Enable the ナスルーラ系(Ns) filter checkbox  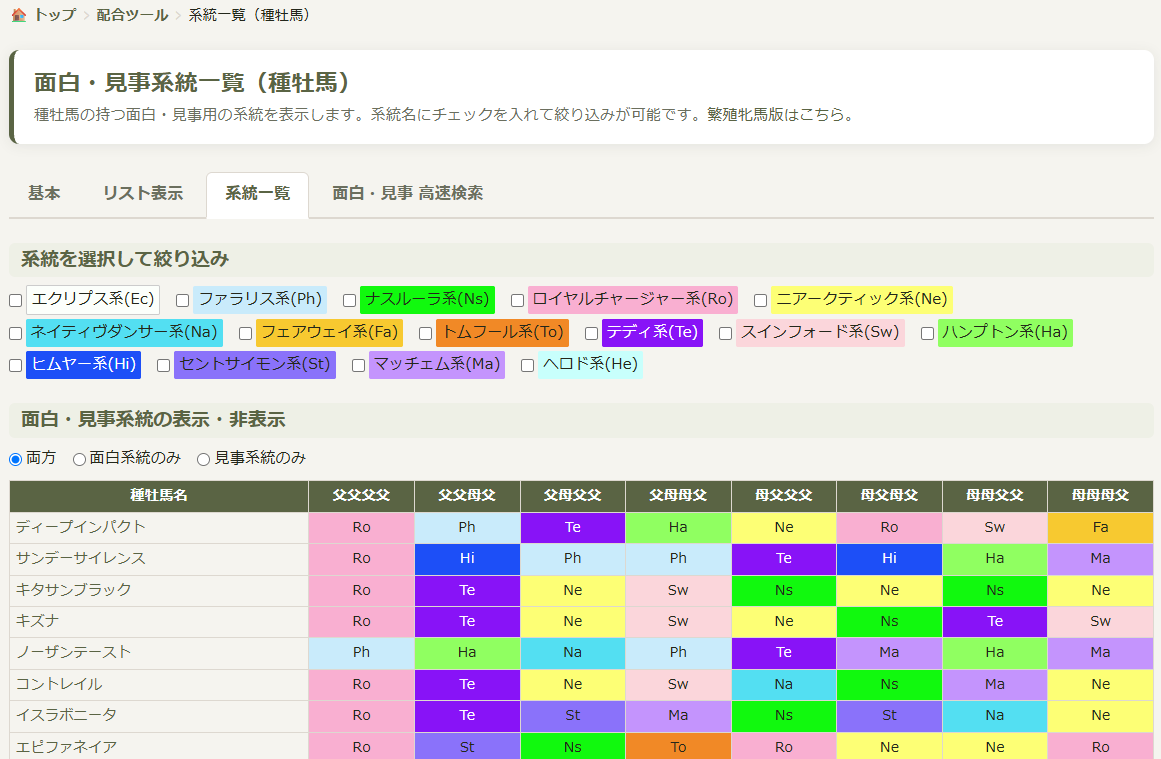click(x=350, y=300)
